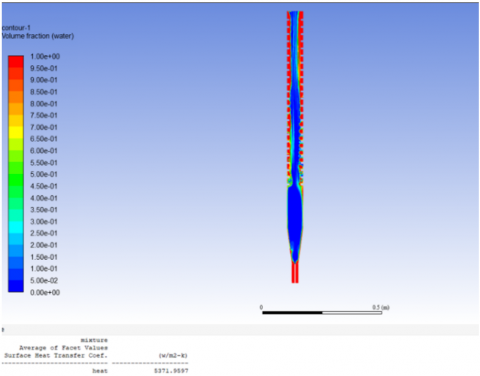Click the yellow segment of the colorbar
The width and height of the screenshot is (480, 376).
(16, 133)
